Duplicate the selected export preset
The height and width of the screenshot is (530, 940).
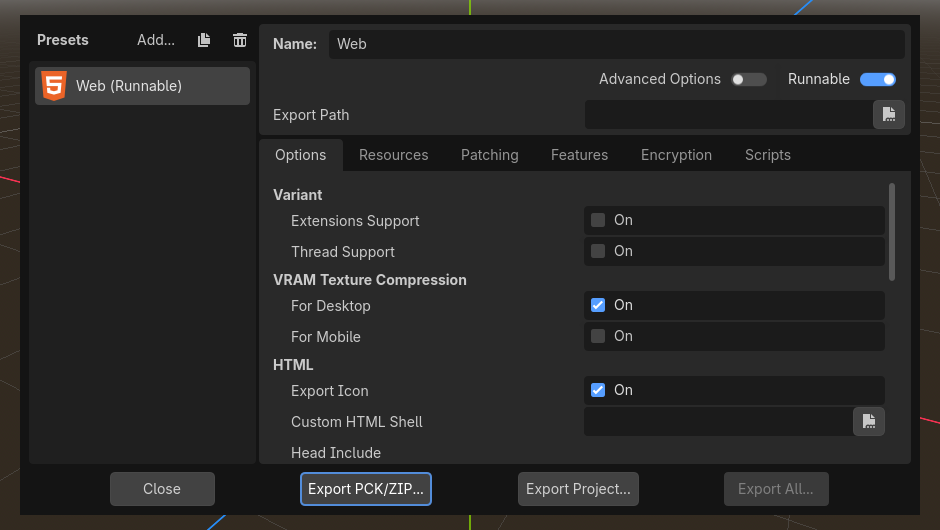pos(204,40)
